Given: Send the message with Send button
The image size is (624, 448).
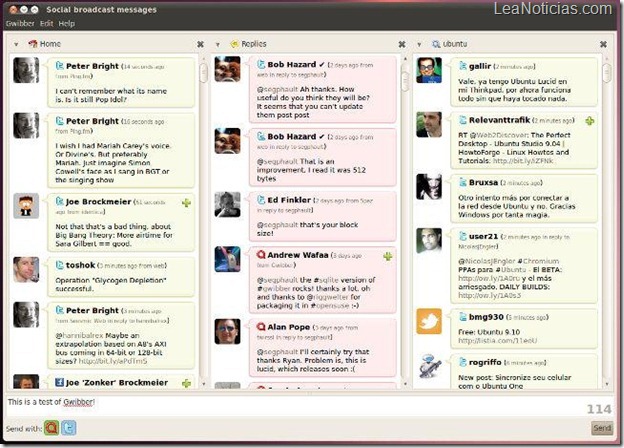Looking at the screenshot, I should tap(602, 428).
